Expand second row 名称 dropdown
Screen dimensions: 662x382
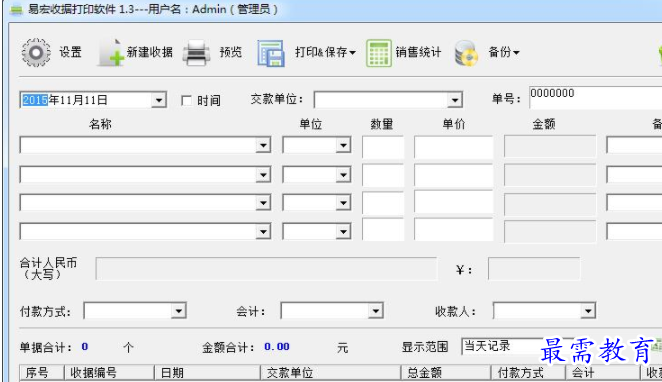263,175
